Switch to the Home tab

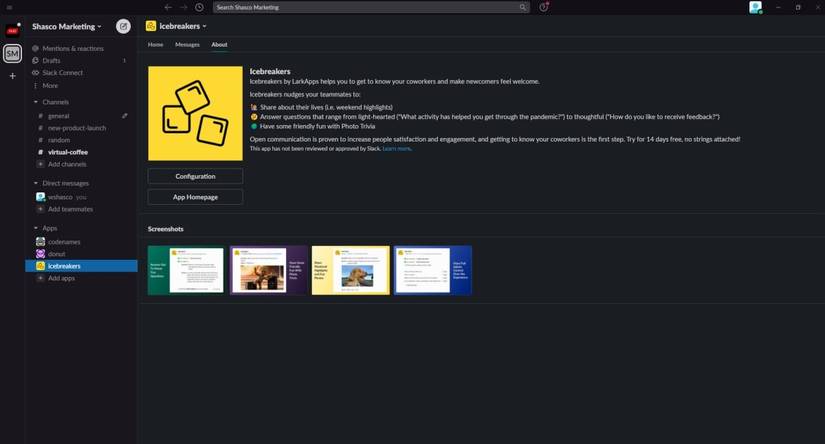(x=155, y=45)
